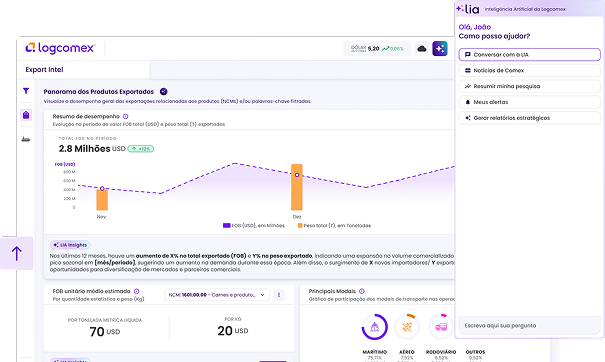Click info icon beside Panorama dos Produtos Exportados

(x=164, y=91)
